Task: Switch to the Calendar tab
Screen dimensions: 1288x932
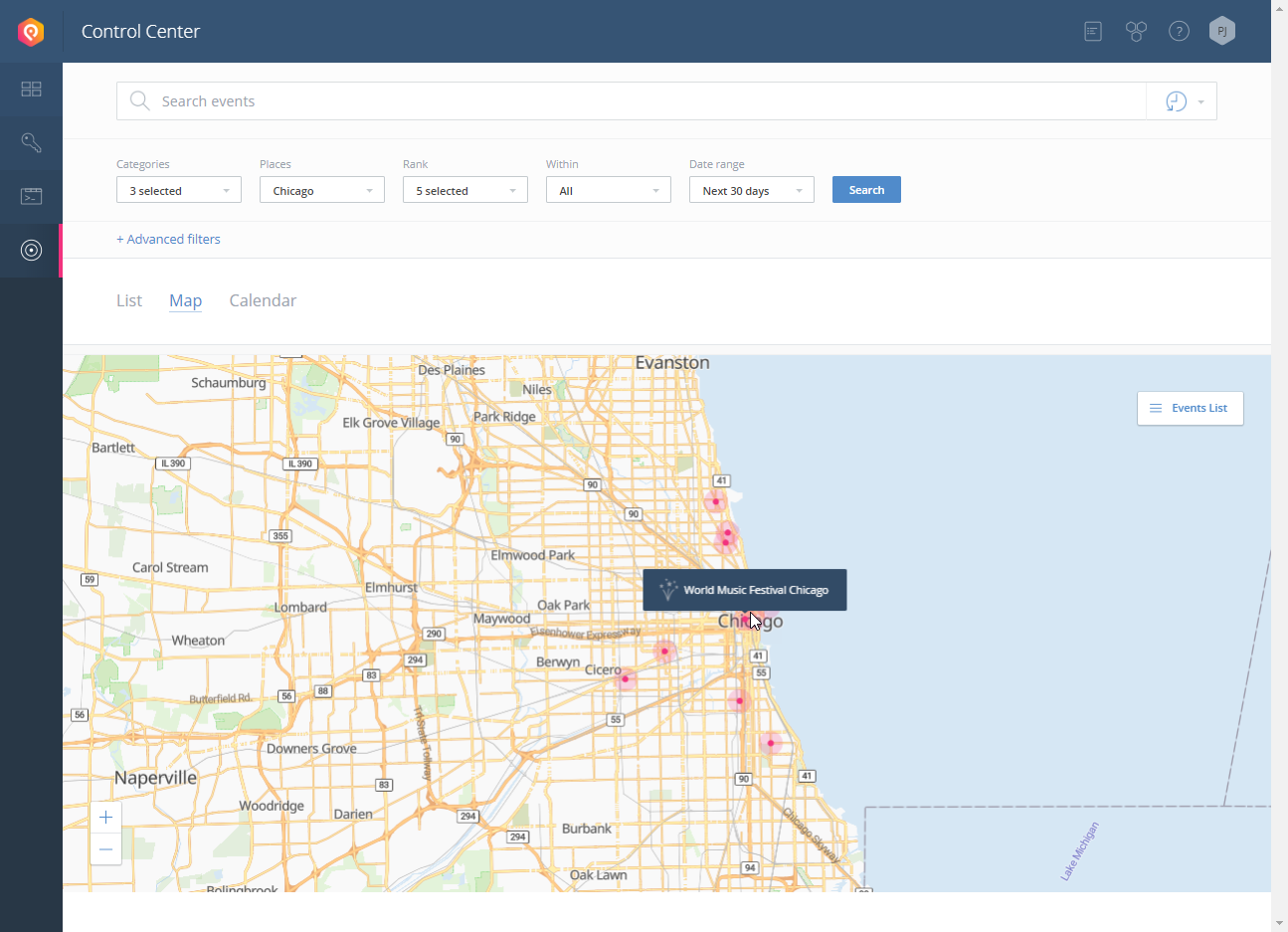Action: (x=263, y=300)
